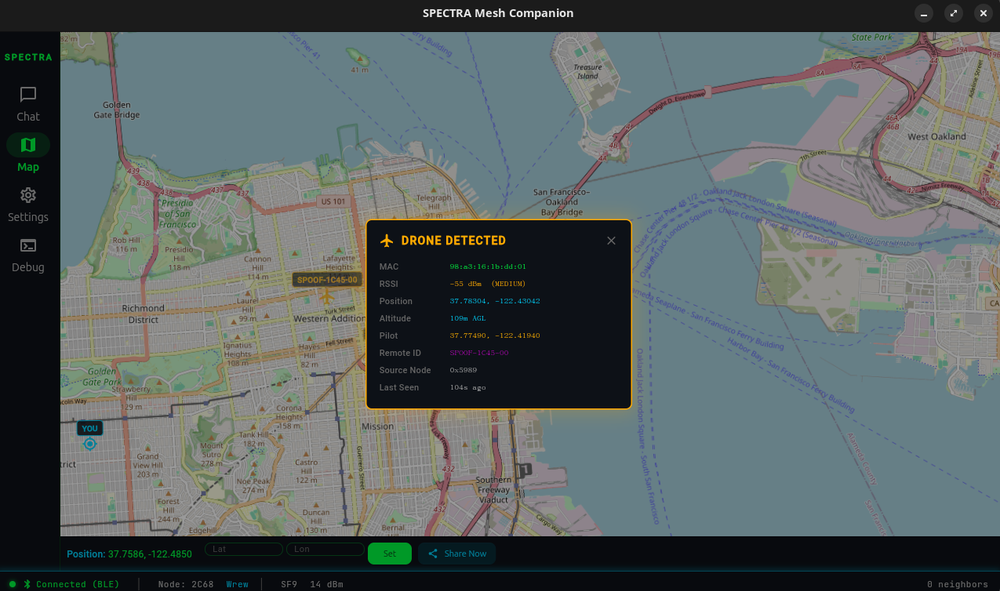Click the drone MAC address value
Image resolution: width=1000 pixels, height=591 pixels.
pos(488,267)
